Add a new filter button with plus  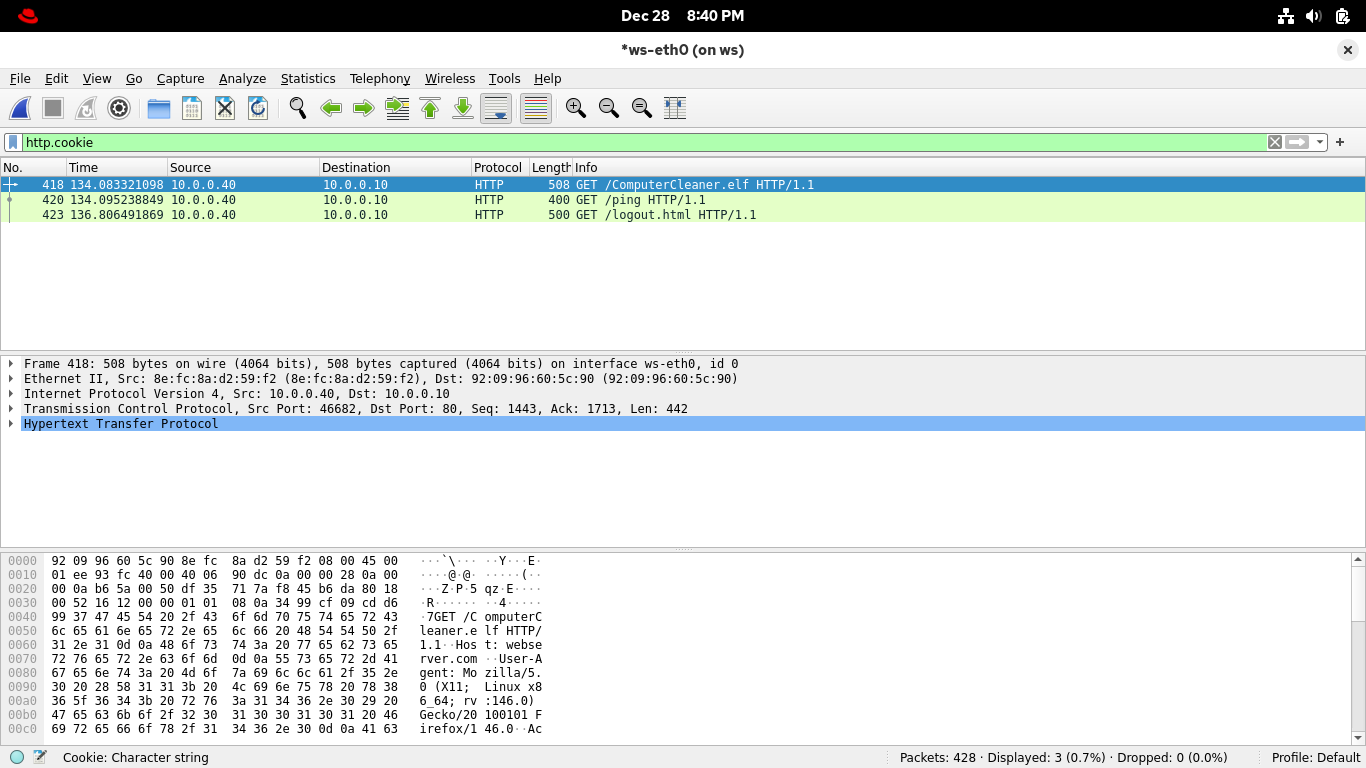(1340, 143)
